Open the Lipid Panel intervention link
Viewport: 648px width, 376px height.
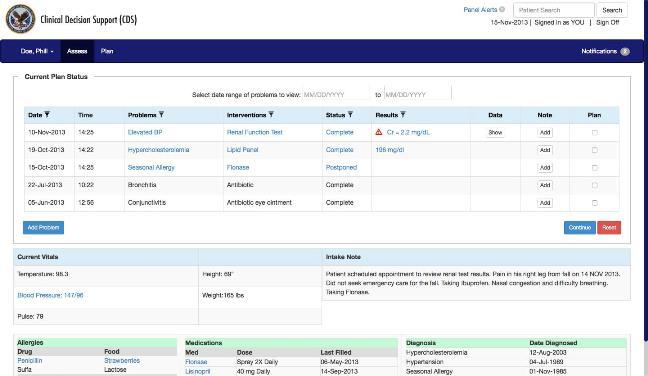coord(242,150)
